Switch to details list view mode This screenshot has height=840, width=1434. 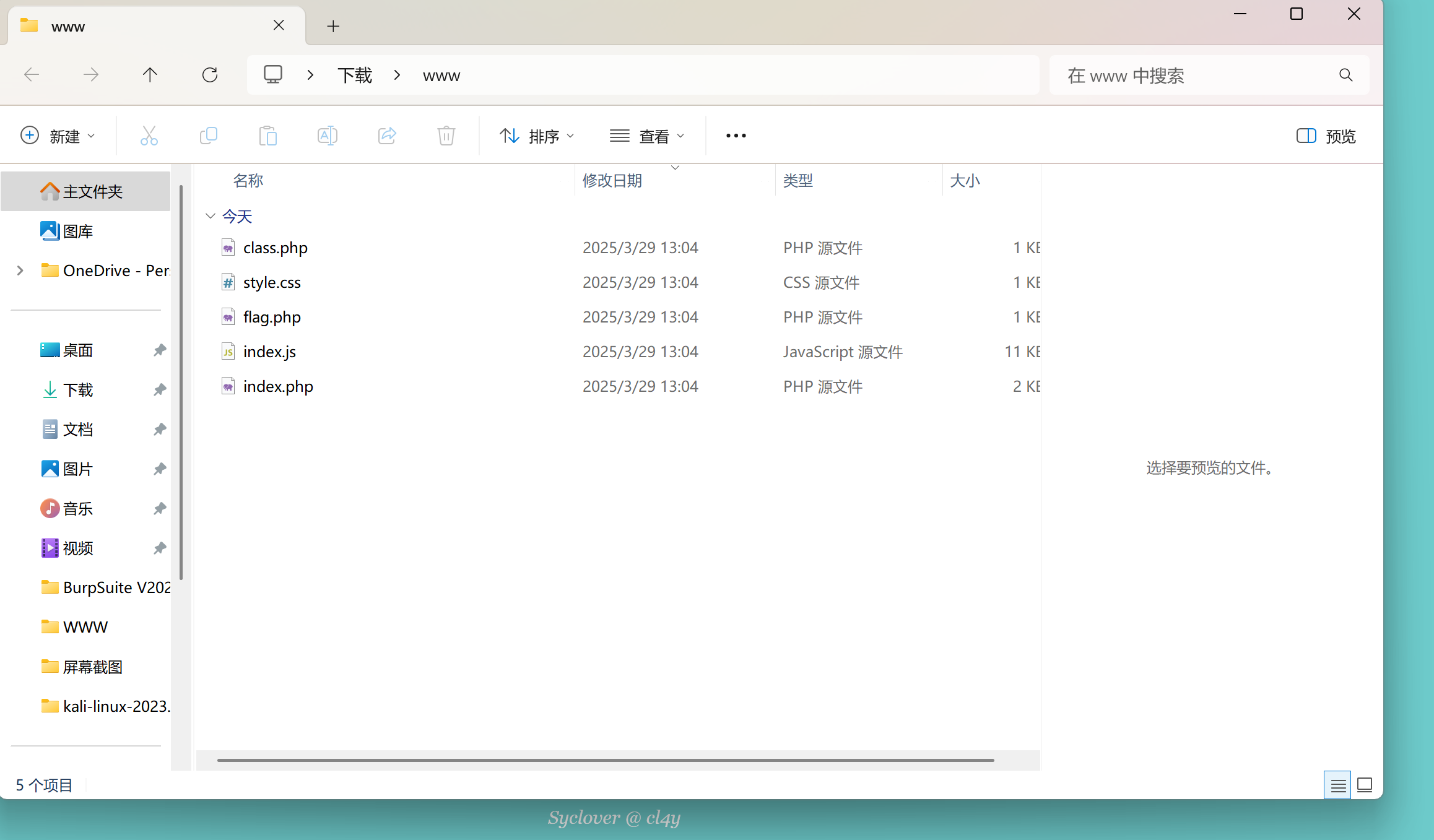1337,785
